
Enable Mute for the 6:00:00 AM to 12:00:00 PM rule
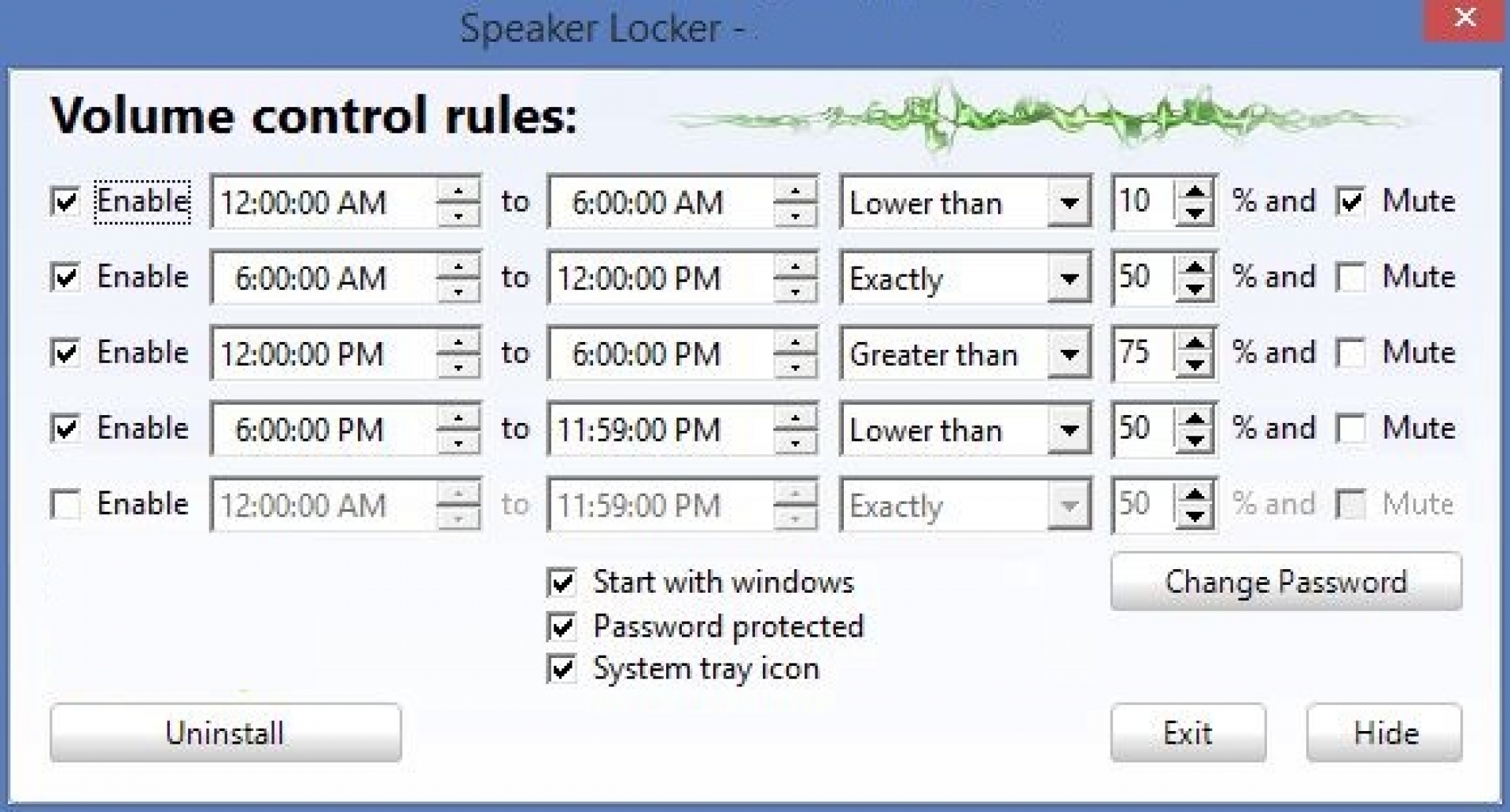click(1351, 277)
